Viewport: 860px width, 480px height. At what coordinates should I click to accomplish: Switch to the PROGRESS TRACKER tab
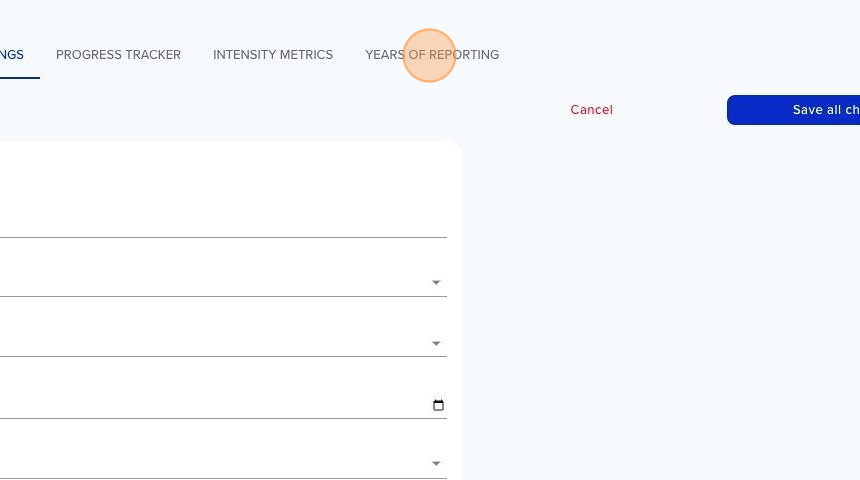point(118,55)
